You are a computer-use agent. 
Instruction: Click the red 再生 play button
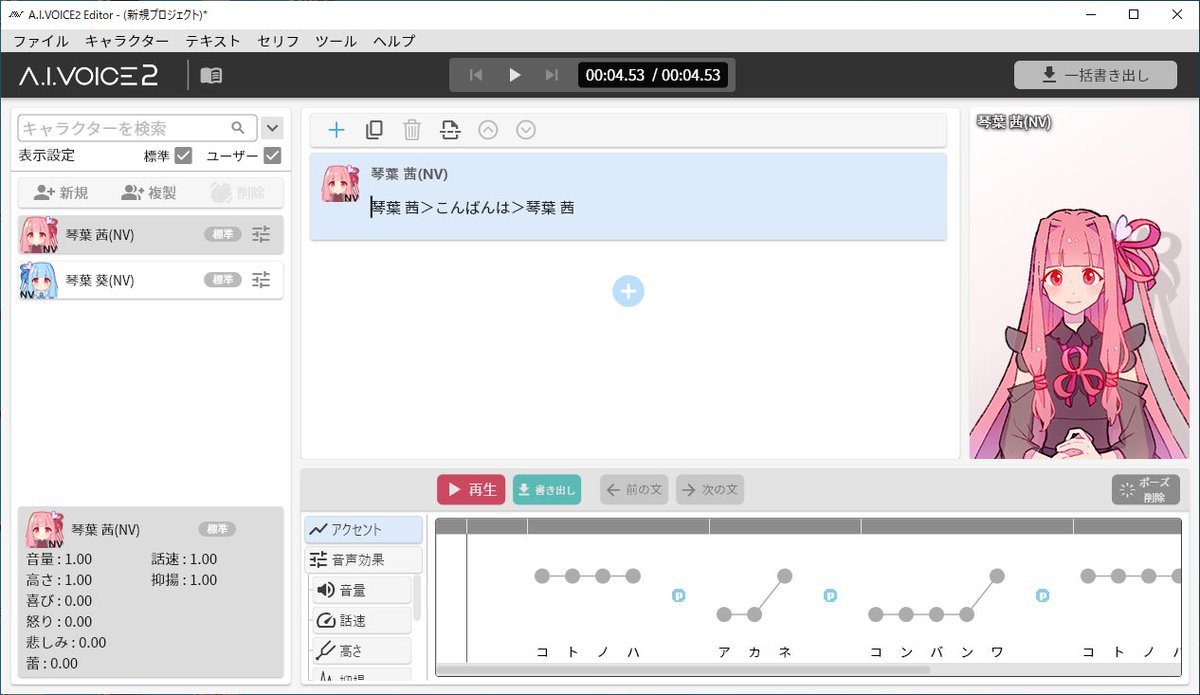click(x=471, y=489)
